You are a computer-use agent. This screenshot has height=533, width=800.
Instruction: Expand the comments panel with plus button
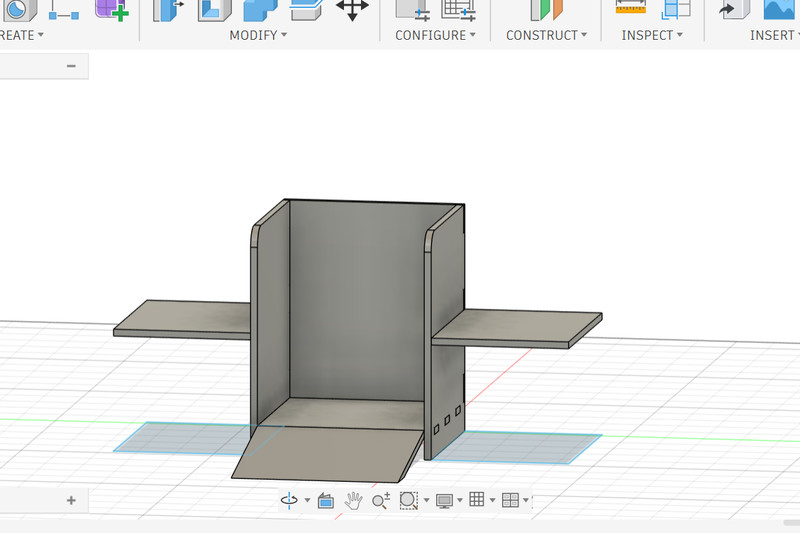click(71, 500)
